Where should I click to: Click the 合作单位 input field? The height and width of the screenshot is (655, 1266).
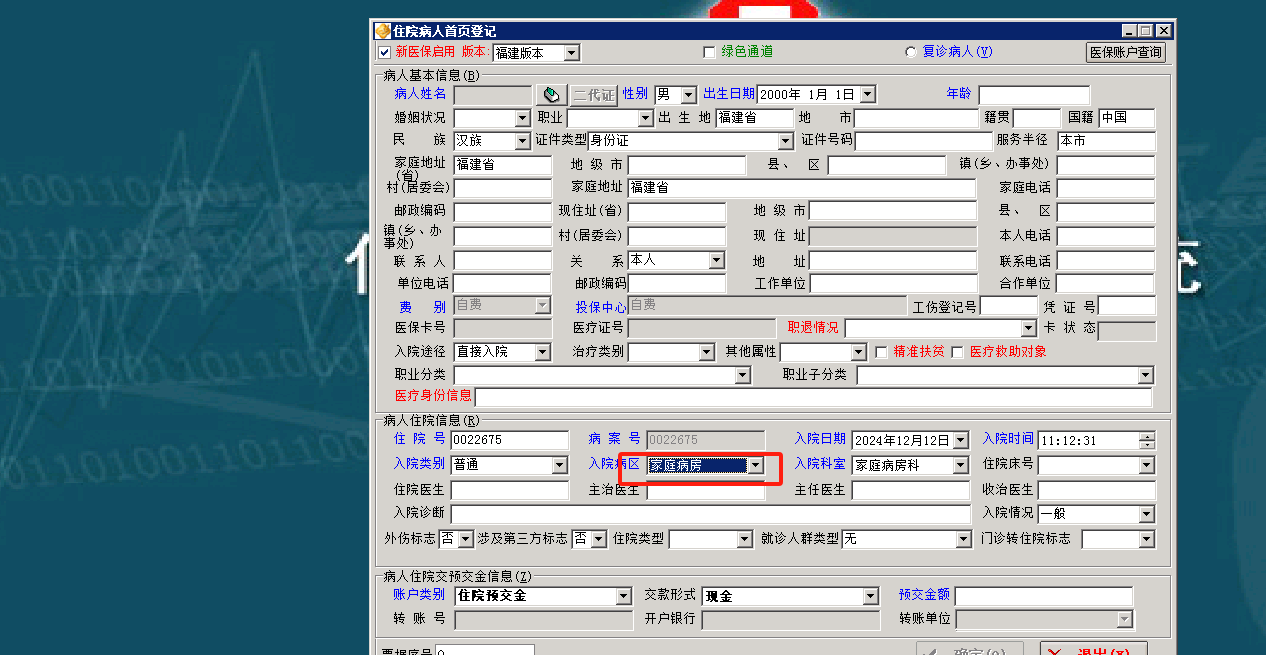point(1106,284)
